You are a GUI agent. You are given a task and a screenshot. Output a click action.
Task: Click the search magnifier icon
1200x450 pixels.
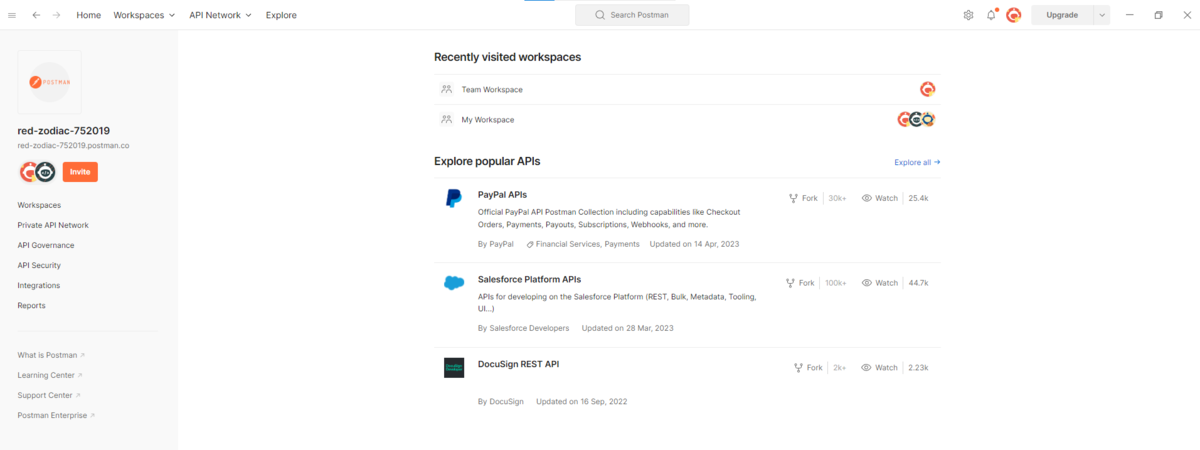[x=600, y=15]
